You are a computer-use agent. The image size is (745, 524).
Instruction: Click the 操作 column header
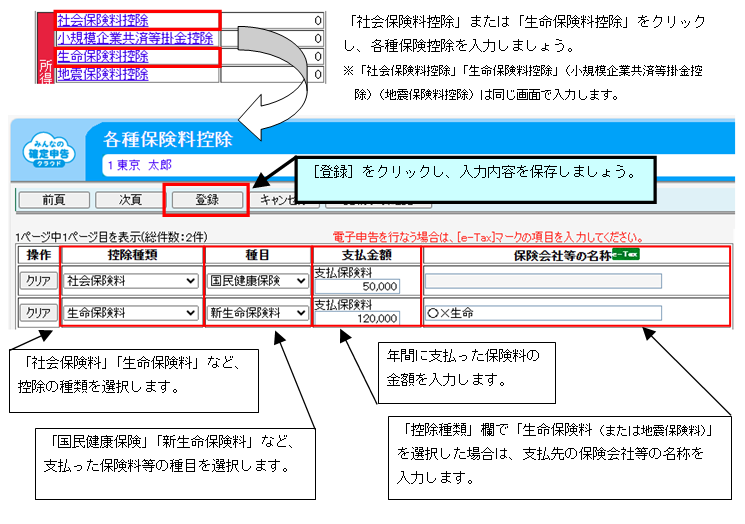(38, 255)
